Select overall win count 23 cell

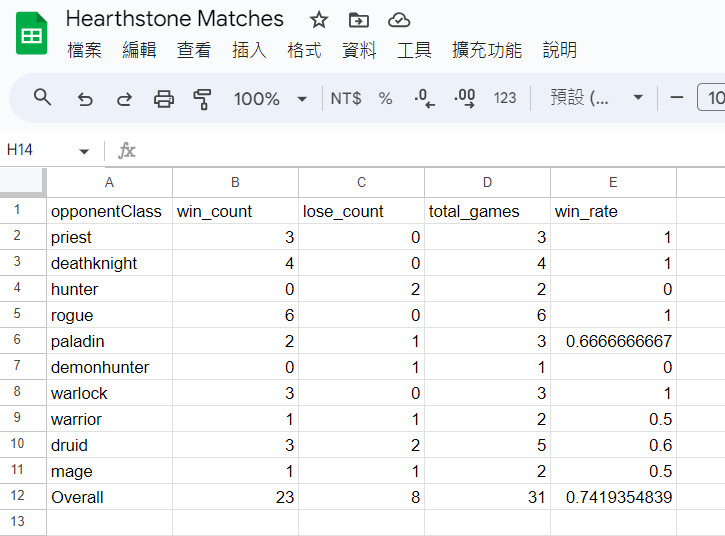(x=235, y=497)
